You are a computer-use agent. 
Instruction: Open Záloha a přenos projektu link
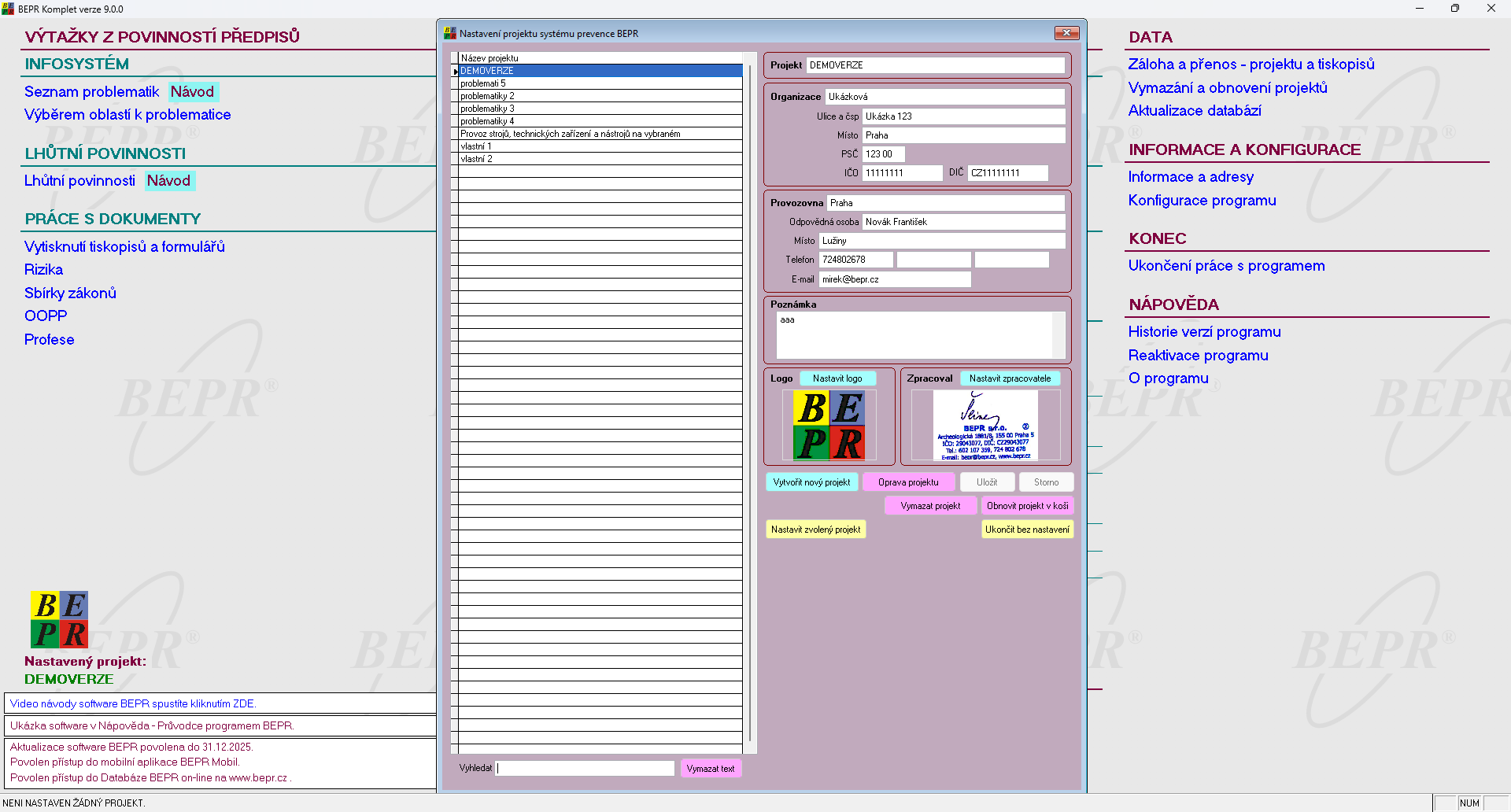1251,65
